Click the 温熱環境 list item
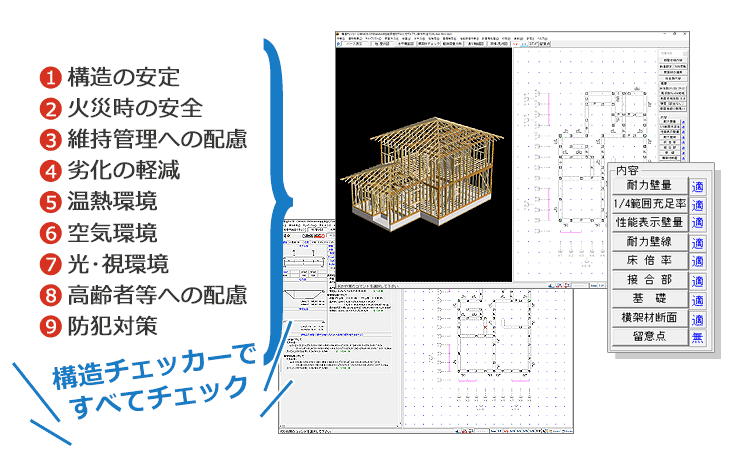The width and height of the screenshot is (730, 450). pyautogui.click(x=99, y=202)
